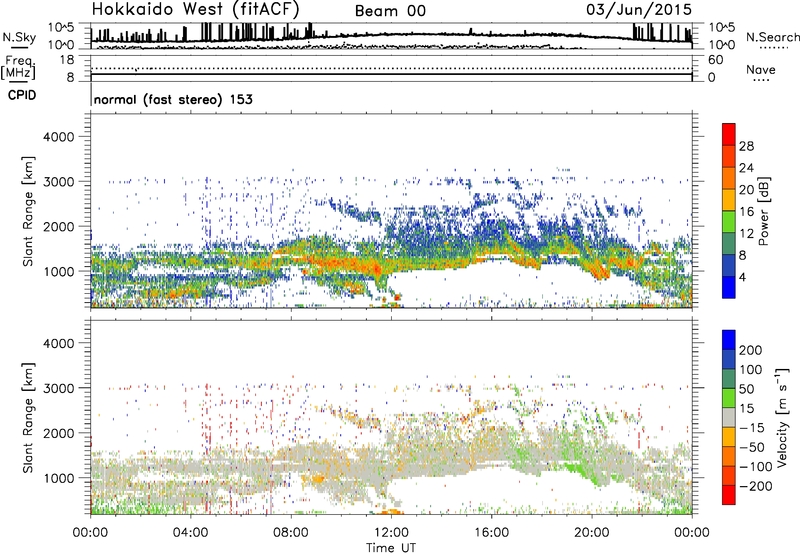The height and width of the screenshot is (554, 800).
Task: Click the '16' tick on Power colorbar
Action: 746,211
